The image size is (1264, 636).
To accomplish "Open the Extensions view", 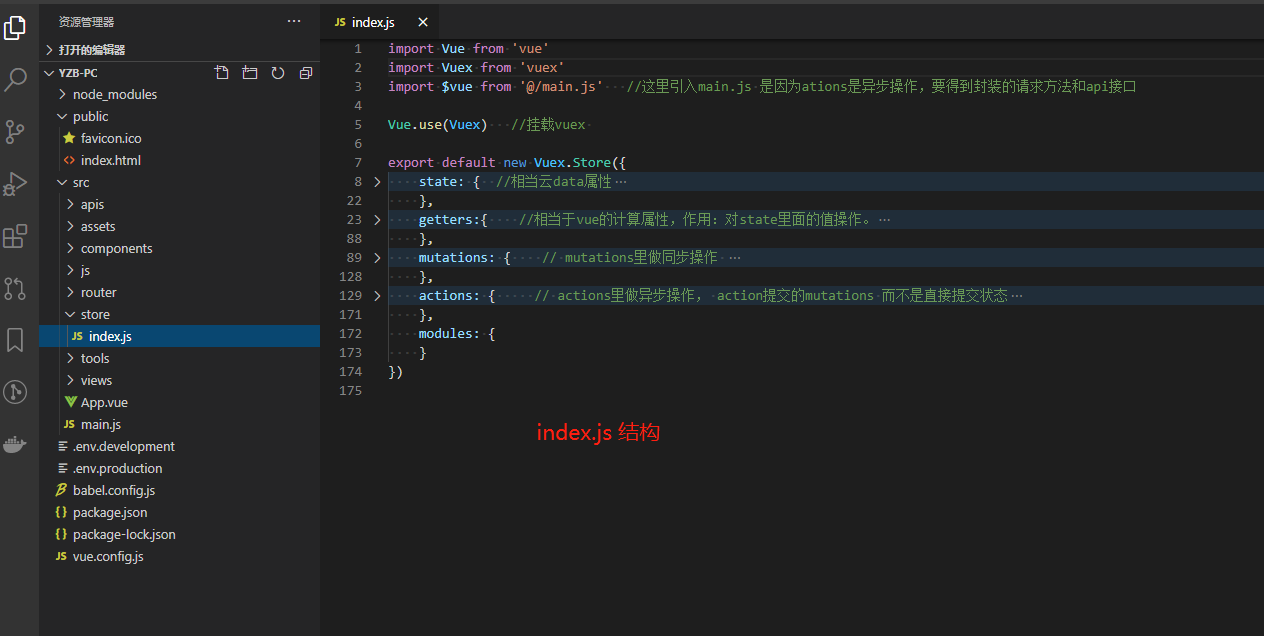I will pos(15,237).
